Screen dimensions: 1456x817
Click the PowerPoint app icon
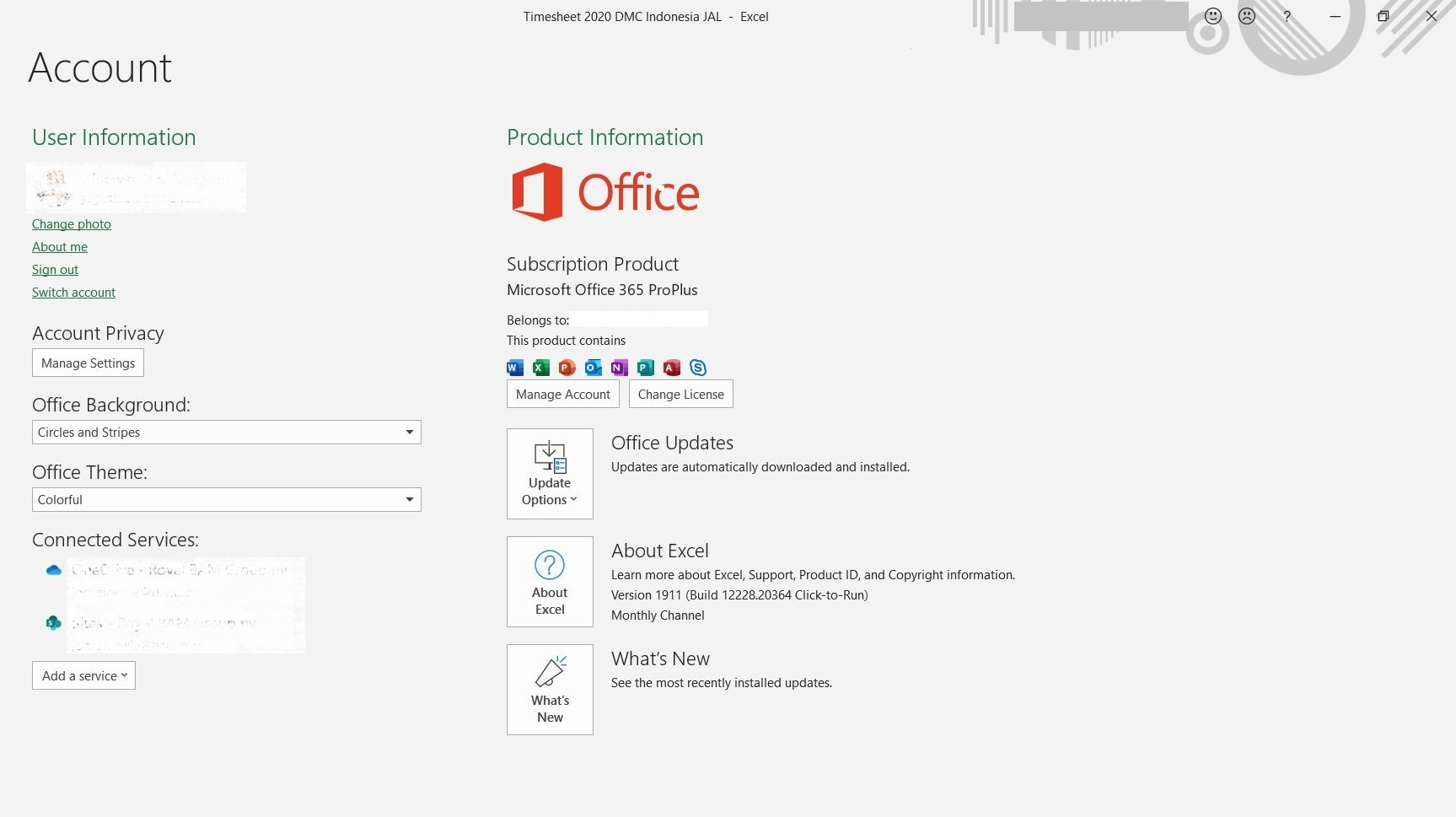tap(567, 368)
